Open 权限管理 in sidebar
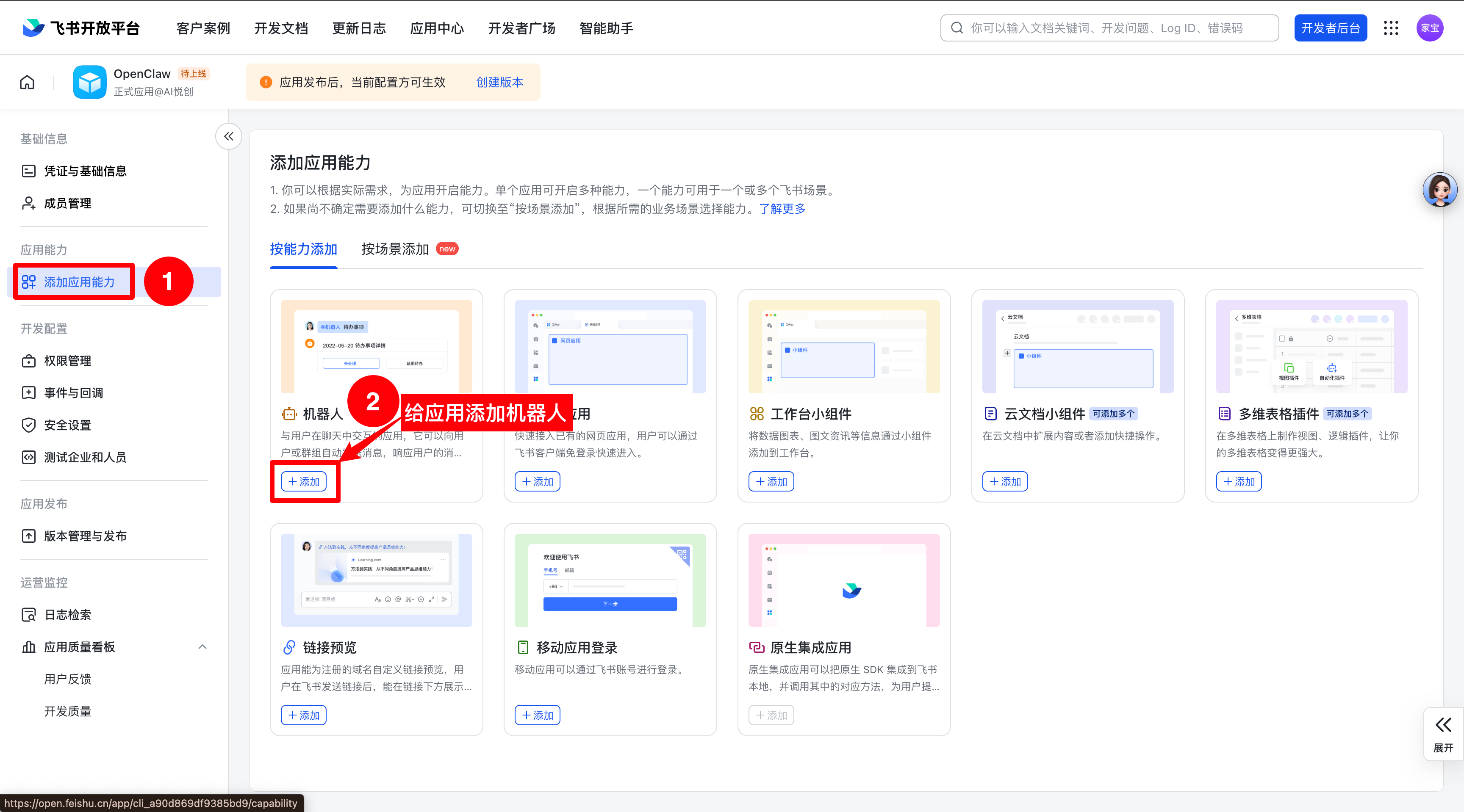1464x812 pixels. click(x=68, y=361)
